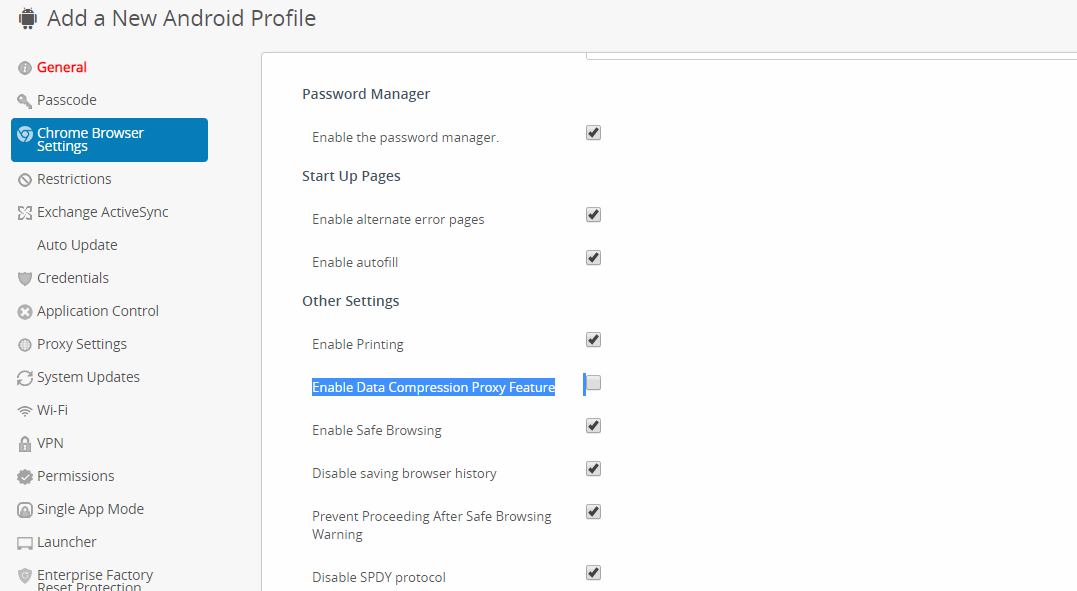Enable the Data Compression Proxy Feature checkbox
The image size is (1077, 591).
point(592,383)
